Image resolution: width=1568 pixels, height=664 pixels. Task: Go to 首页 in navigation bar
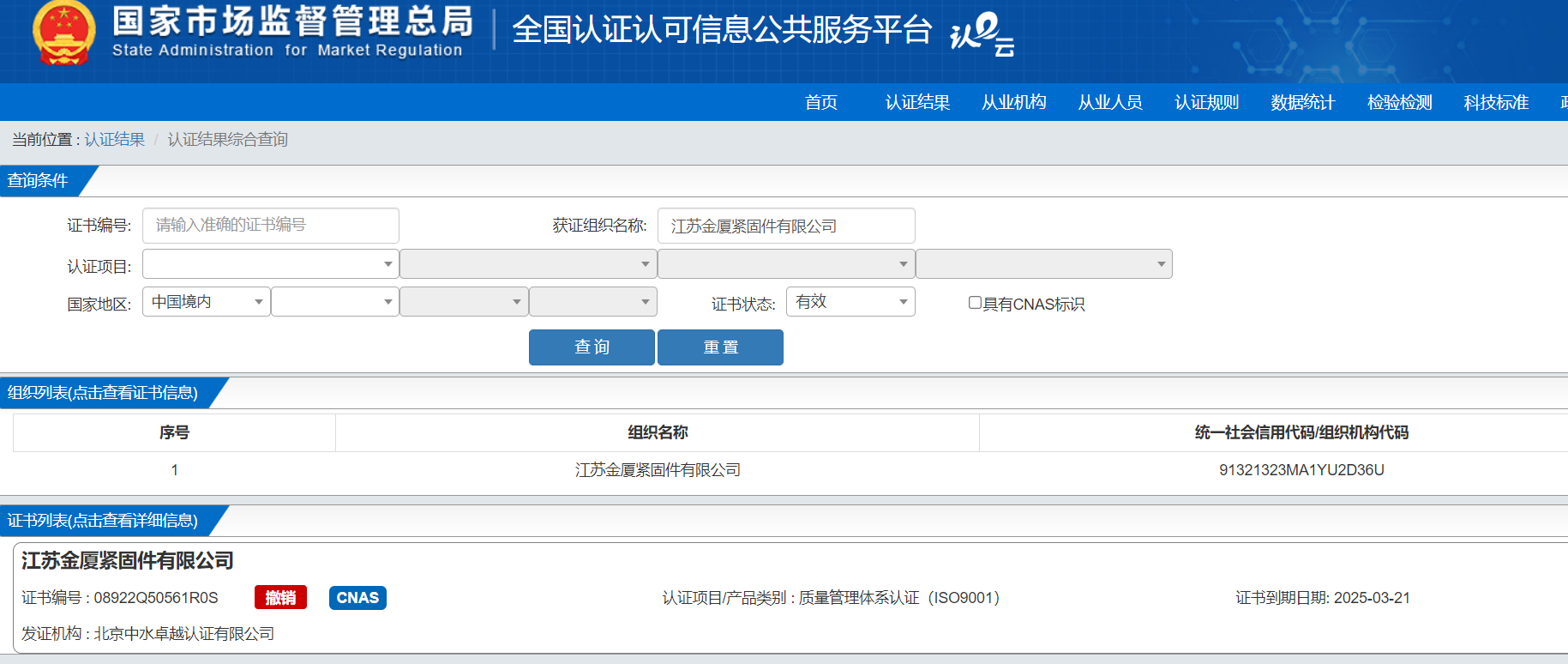821,102
